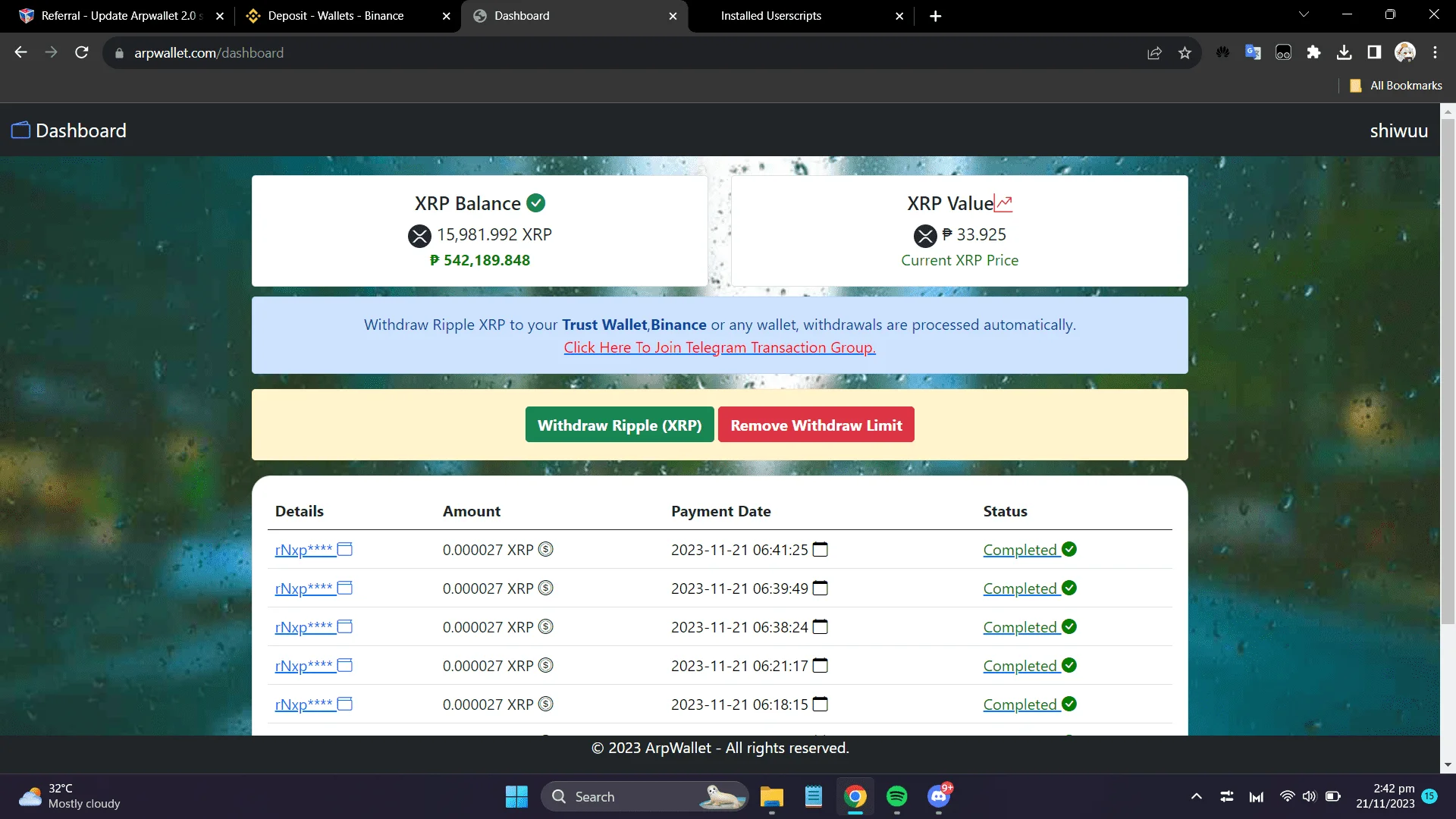The width and height of the screenshot is (1456, 819).
Task: Click Remove Withdraw Limit button
Action: [816, 425]
